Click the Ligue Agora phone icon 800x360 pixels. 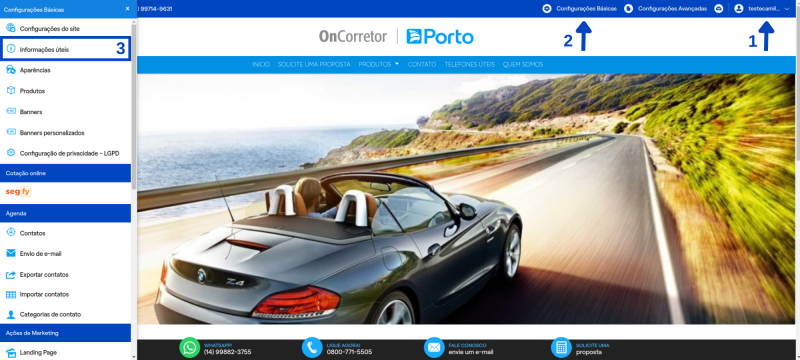(312, 348)
